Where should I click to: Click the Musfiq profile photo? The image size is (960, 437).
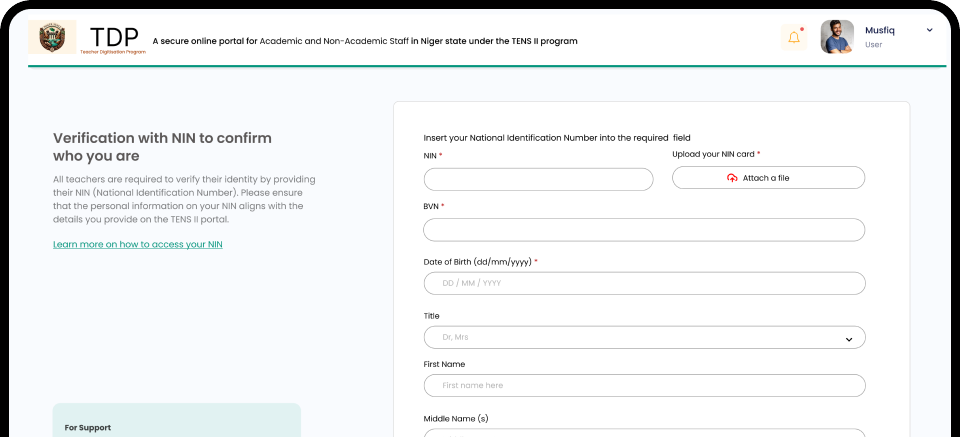click(x=837, y=37)
